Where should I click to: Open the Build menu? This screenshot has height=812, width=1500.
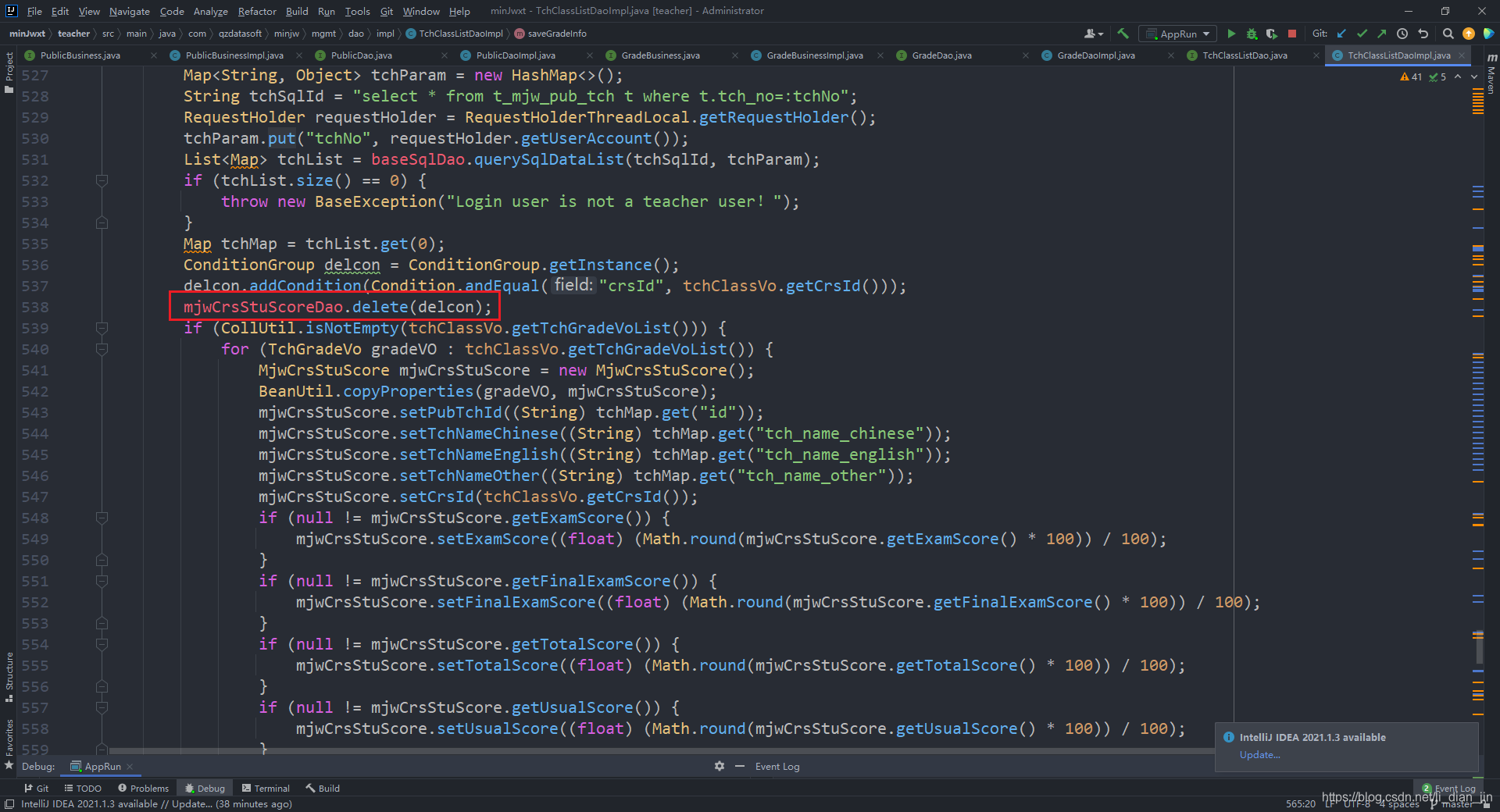pyautogui.click(x=297, y=11)
